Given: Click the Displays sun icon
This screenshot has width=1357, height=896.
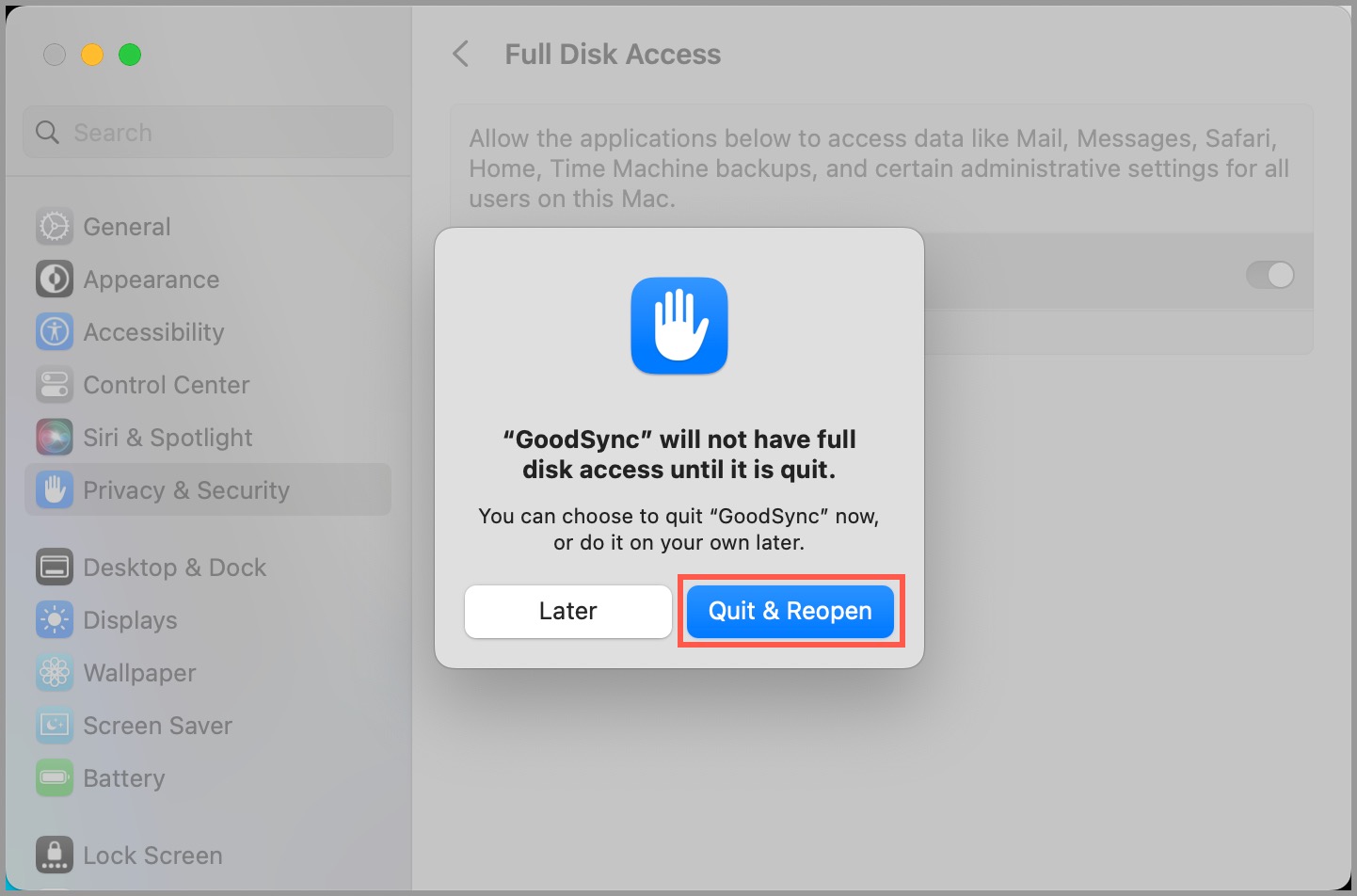Looking at the screenshot, I should pyautogui.click(x=55, y=620).
